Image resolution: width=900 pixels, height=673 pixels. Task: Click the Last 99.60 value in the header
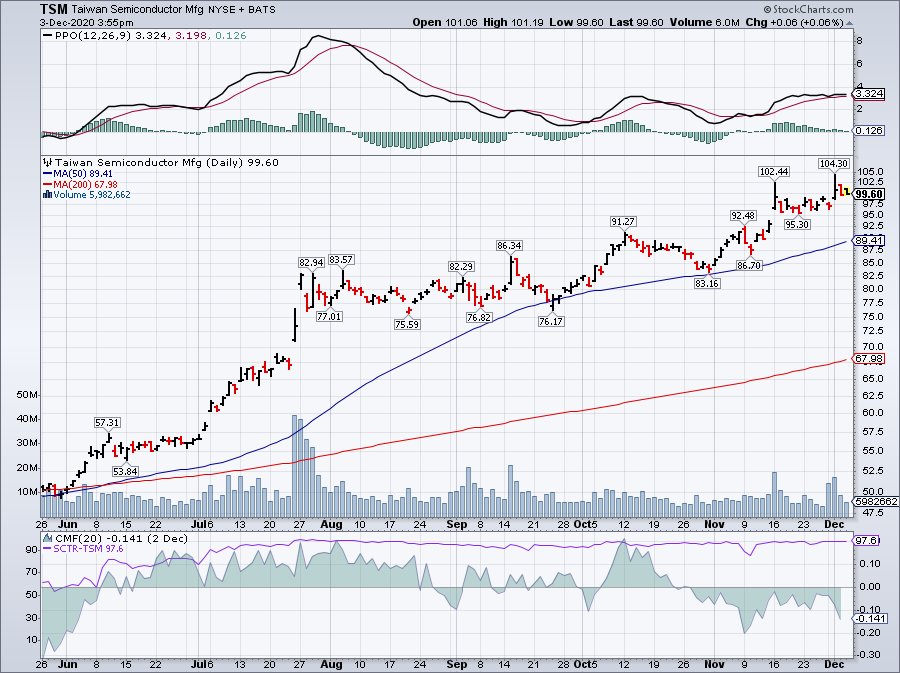point(636,23)
